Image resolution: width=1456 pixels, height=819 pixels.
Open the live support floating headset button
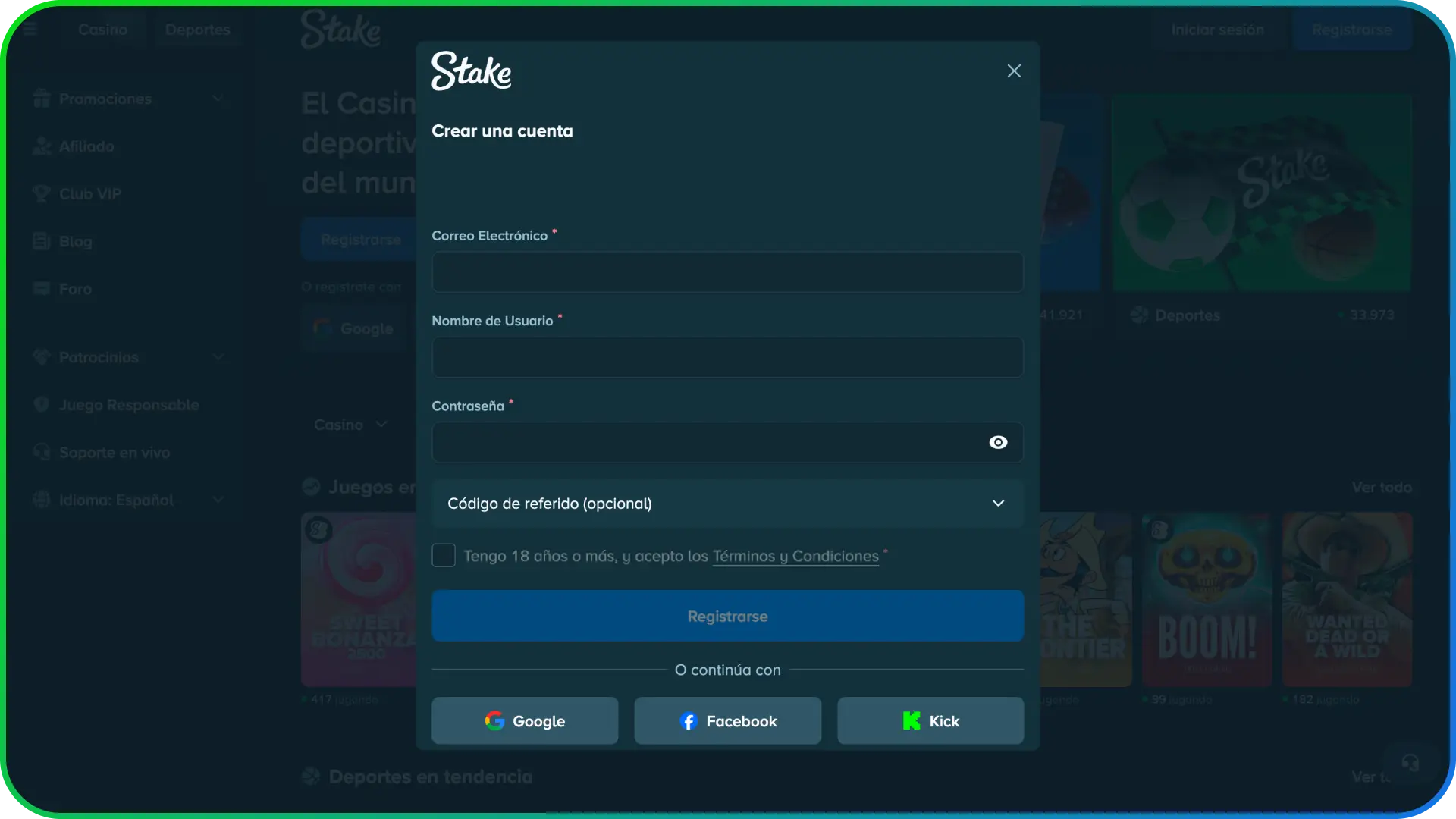tap(1410, 763)
